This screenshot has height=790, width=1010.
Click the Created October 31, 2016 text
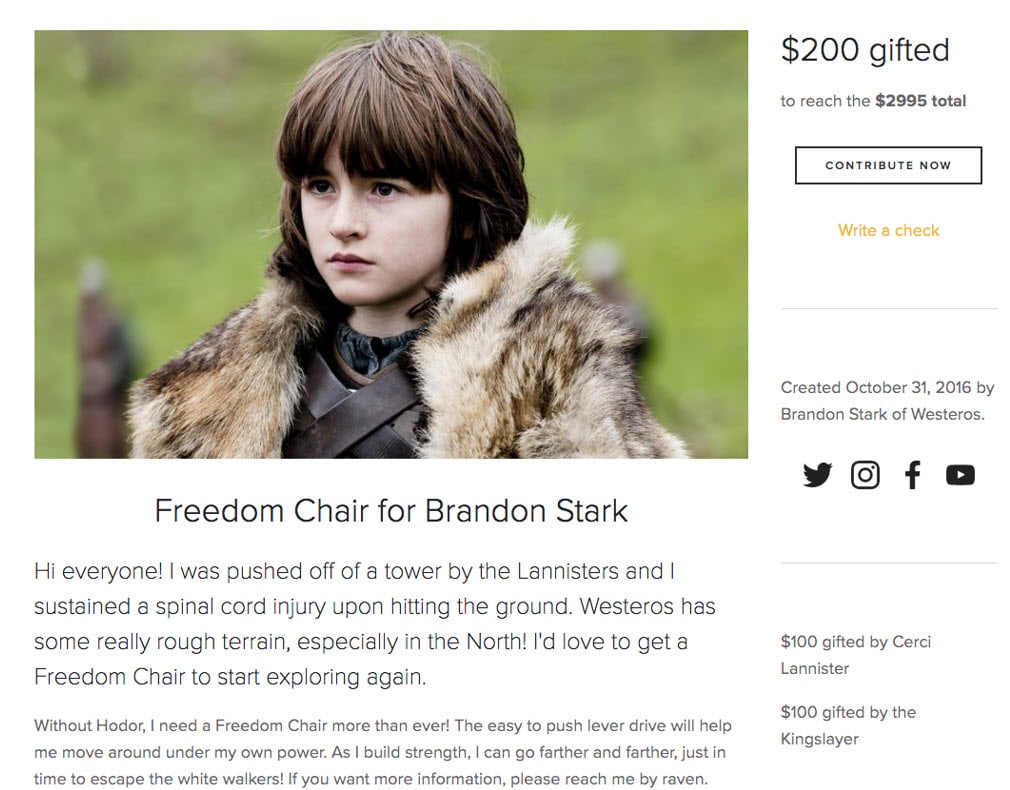876,387
